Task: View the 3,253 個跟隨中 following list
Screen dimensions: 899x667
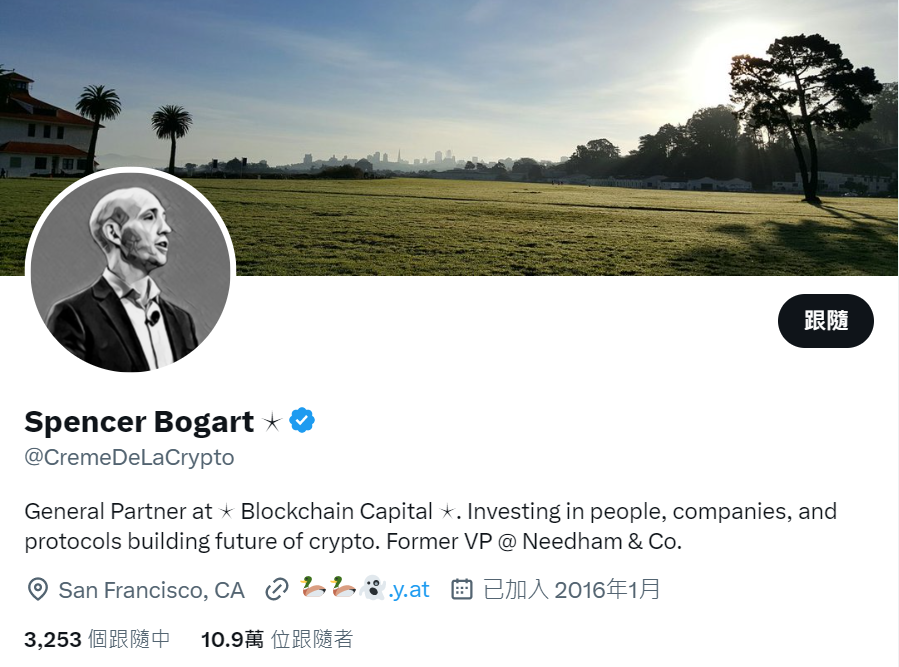Action: coord(97,639)
